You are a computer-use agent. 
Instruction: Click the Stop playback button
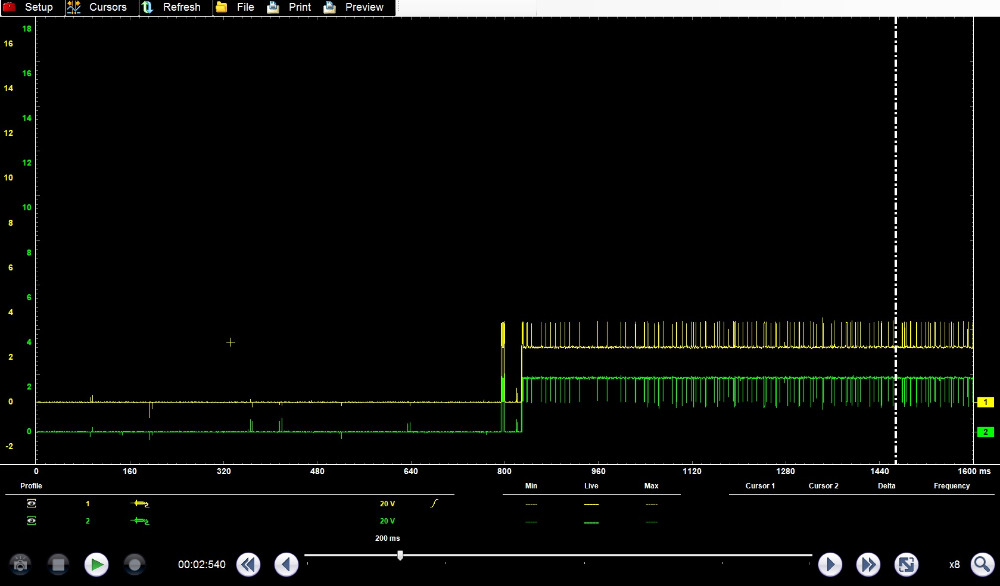coord(58,564)
